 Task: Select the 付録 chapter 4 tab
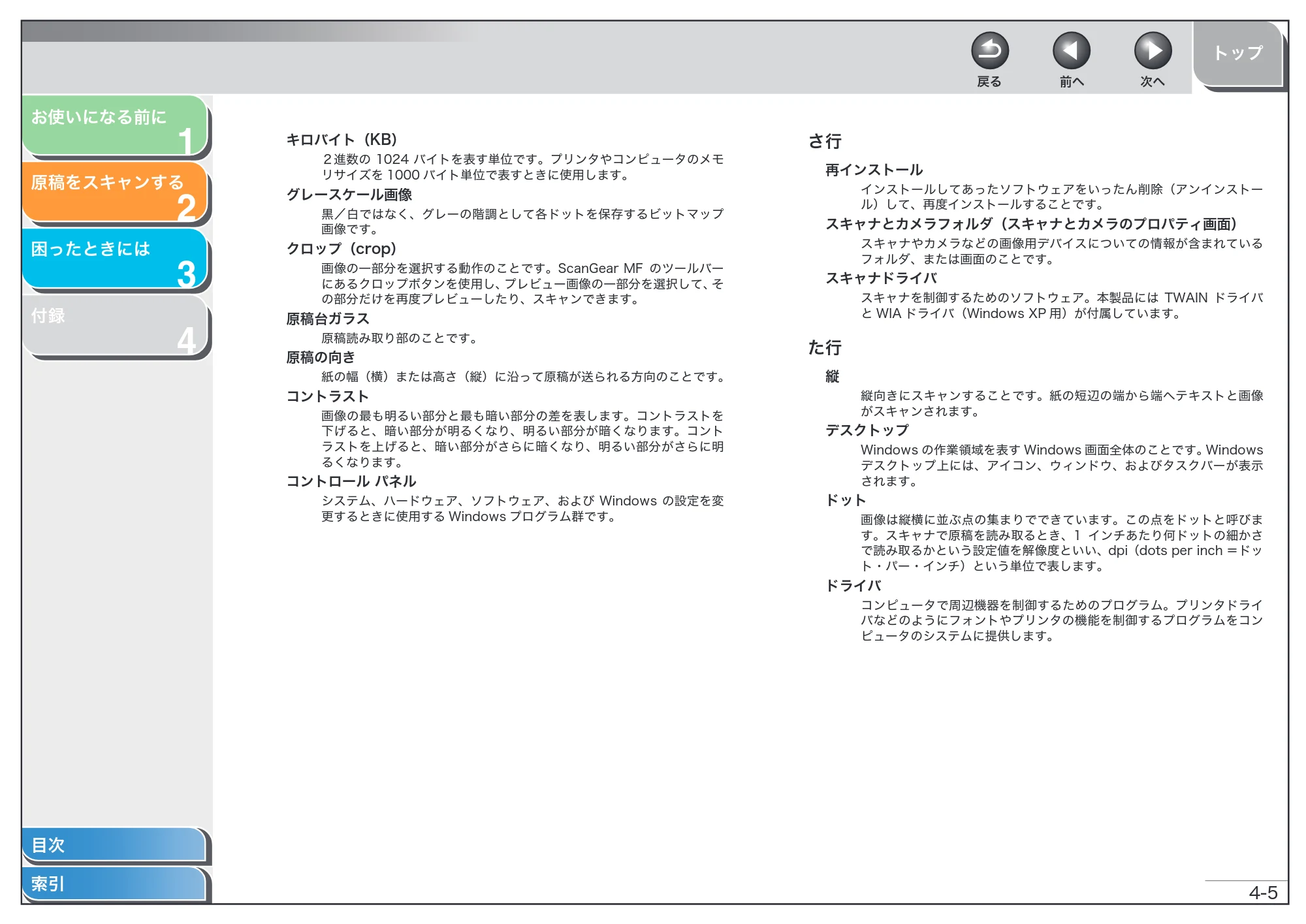(114, 325)
